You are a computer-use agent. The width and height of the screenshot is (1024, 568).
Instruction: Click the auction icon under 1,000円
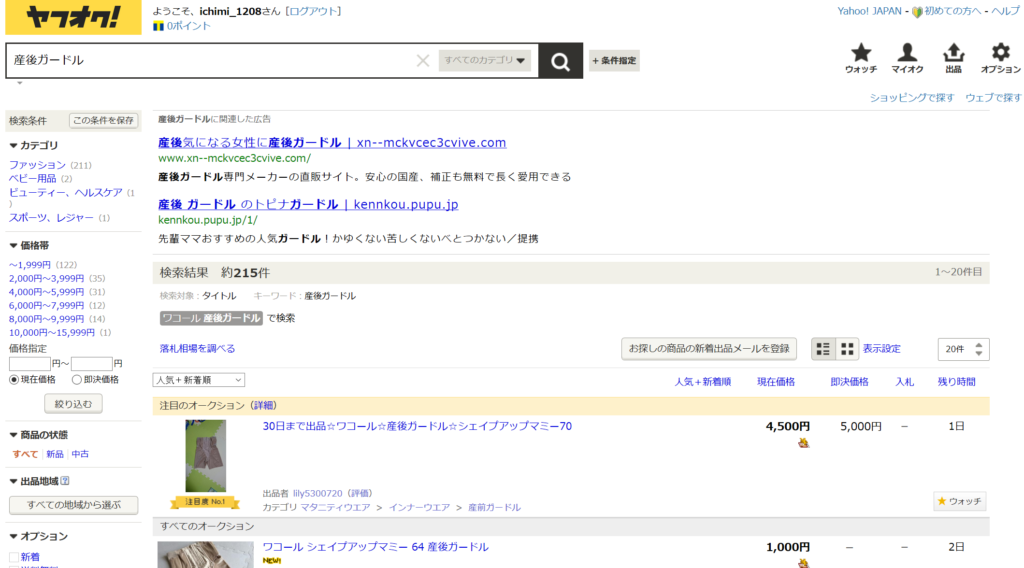[803, 563]
